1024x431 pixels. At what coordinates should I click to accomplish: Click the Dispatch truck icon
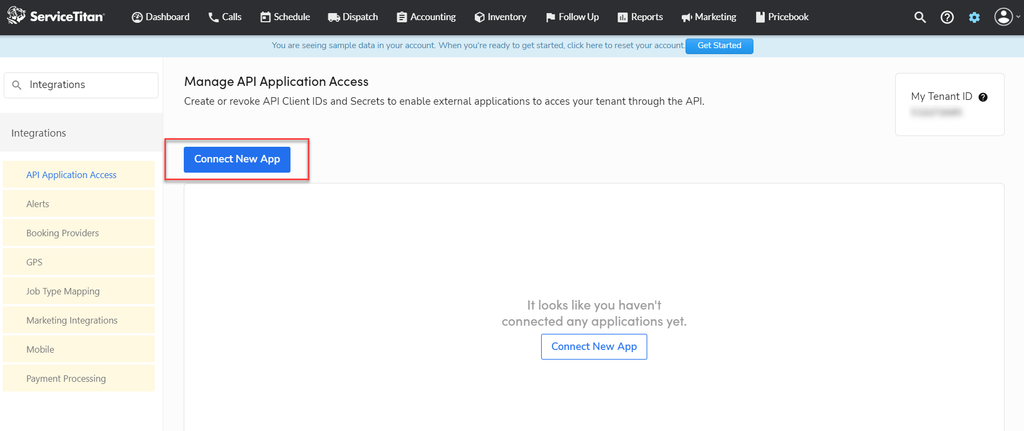click(x=334, y=17)
